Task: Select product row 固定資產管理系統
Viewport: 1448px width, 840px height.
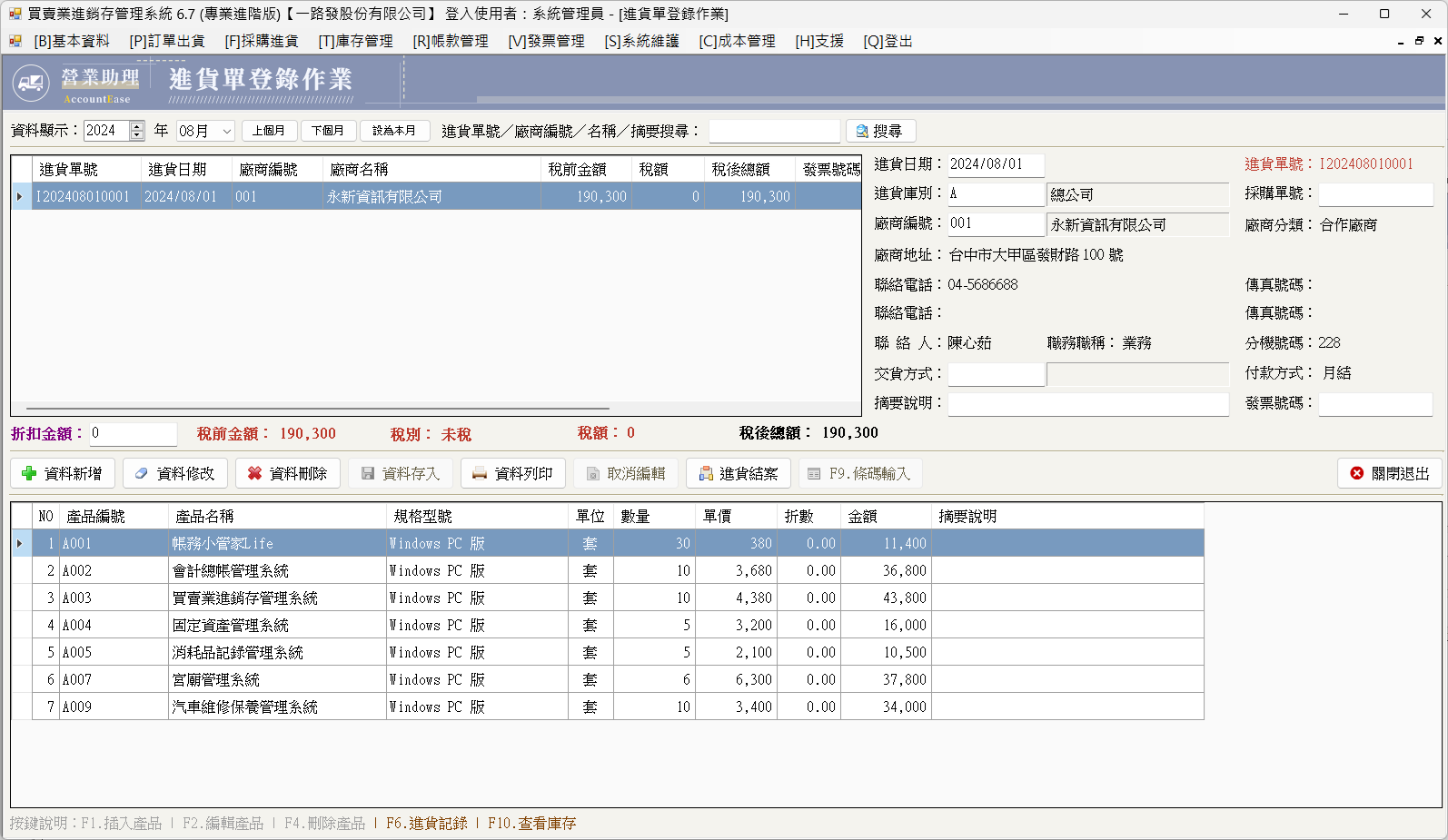Action: (x=608, y=625)
